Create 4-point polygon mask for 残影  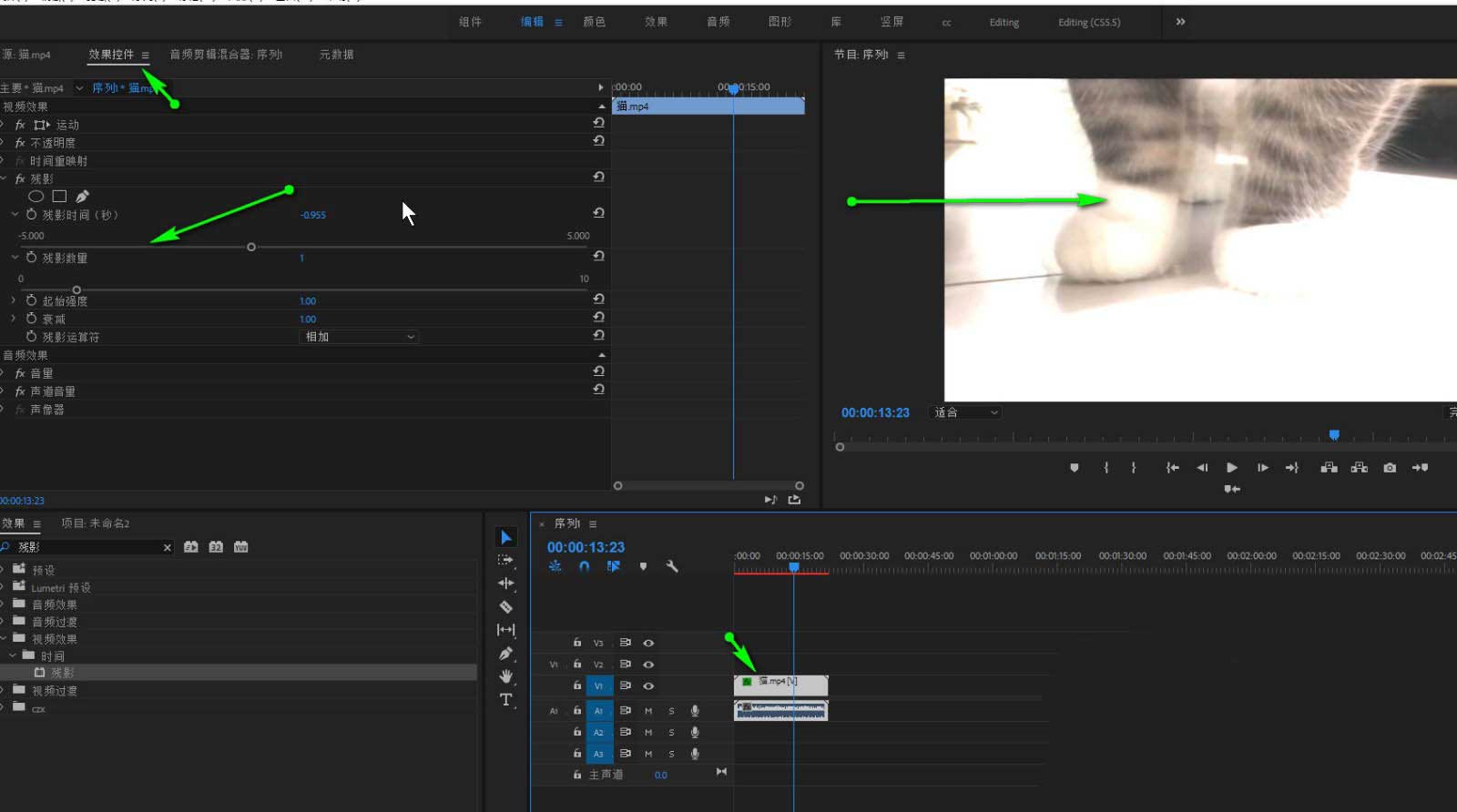pyautogui.click(x=59, y=196)
